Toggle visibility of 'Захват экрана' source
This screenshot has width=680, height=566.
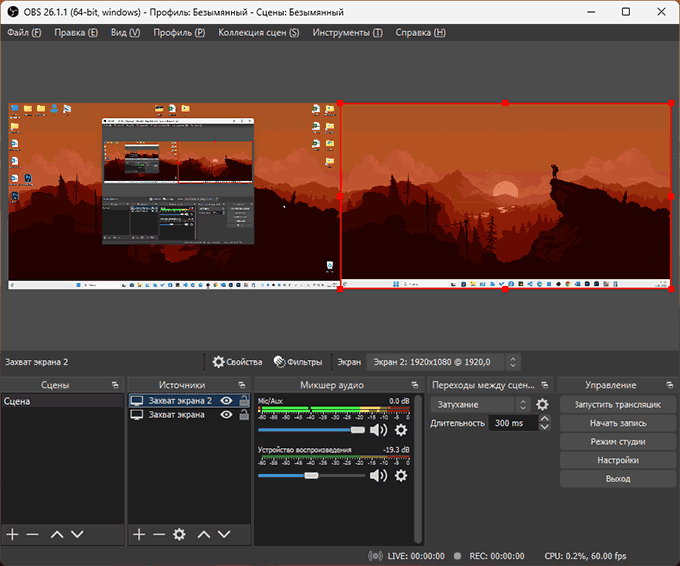pos(227,415)
